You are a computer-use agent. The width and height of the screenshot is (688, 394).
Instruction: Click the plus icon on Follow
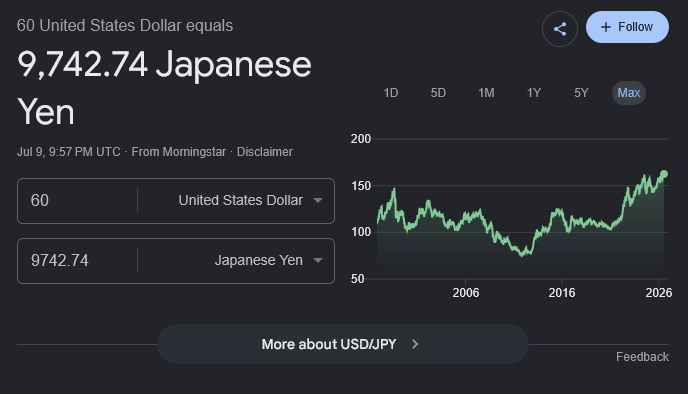coord(606,27)
